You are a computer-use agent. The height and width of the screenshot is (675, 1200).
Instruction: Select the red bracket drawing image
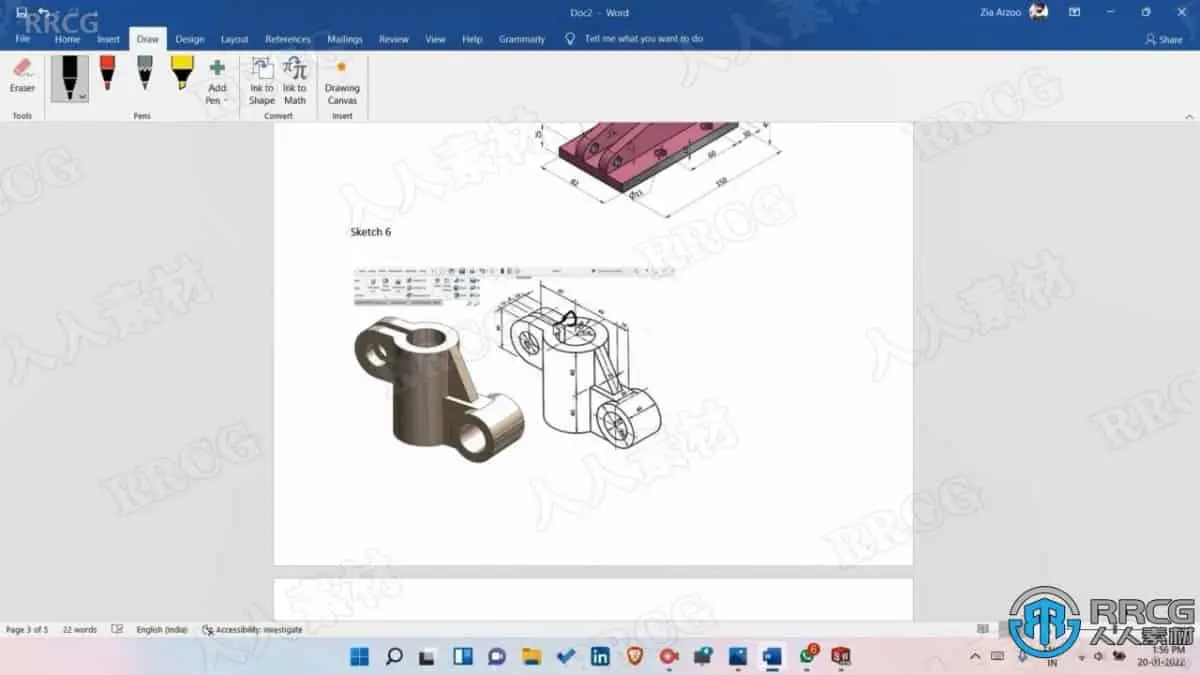[x=660, y=168]
